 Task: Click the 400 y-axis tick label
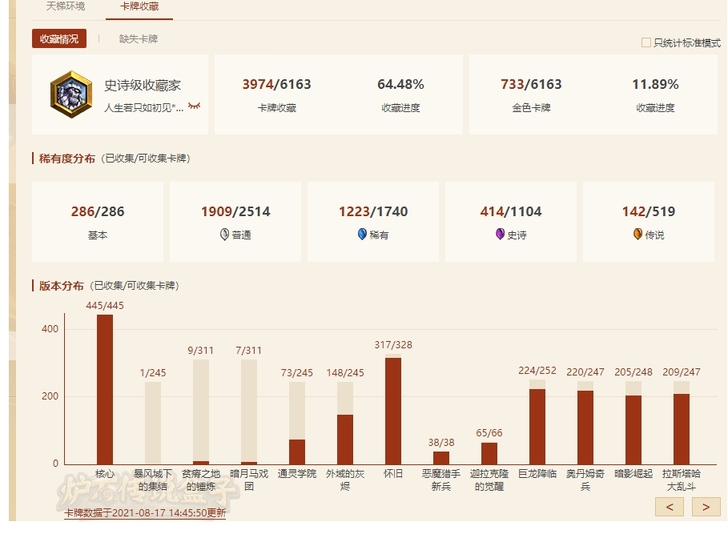point(50,329)
